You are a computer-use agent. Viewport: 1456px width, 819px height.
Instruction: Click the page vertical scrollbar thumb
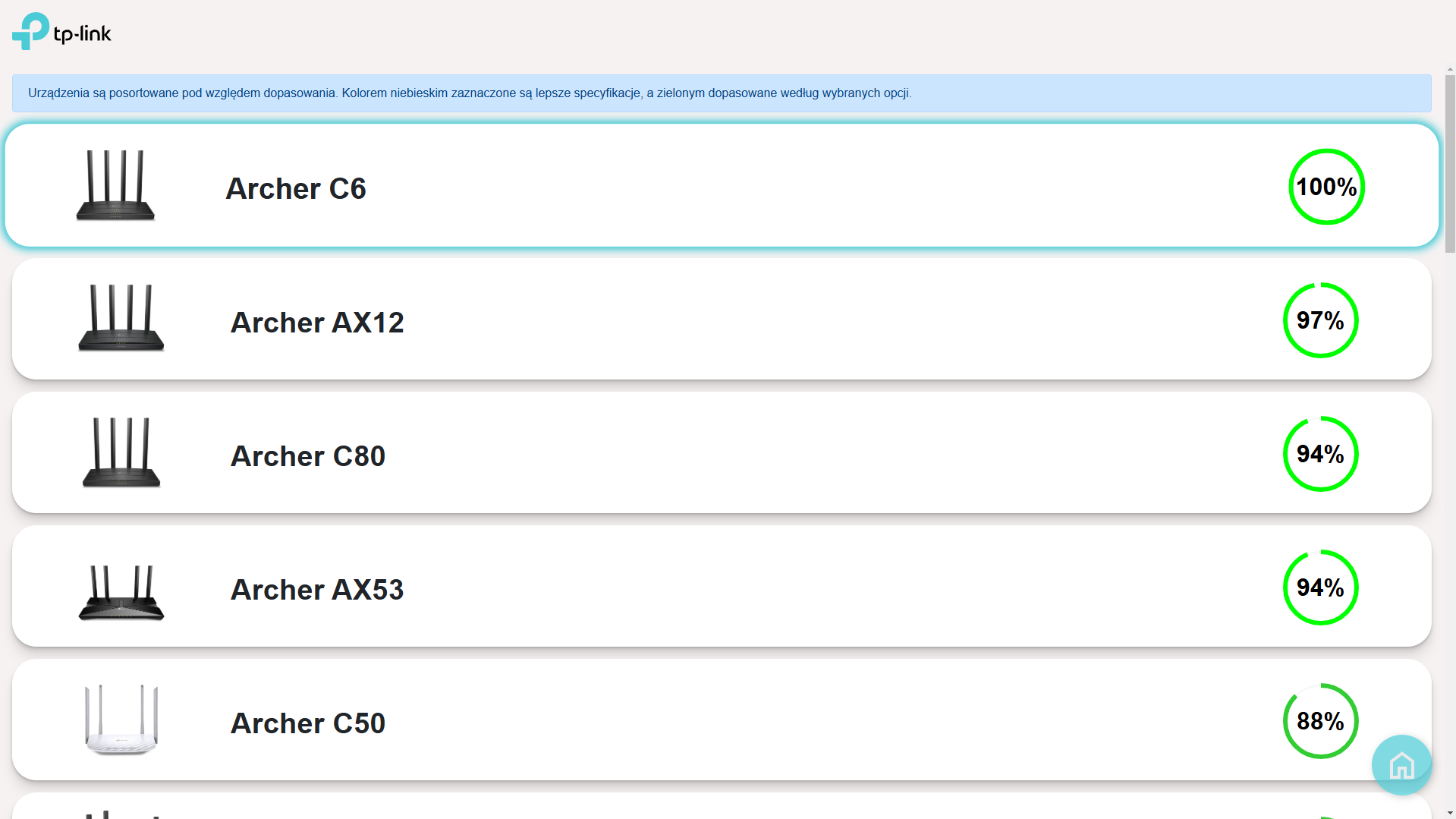coord(1450,163)
